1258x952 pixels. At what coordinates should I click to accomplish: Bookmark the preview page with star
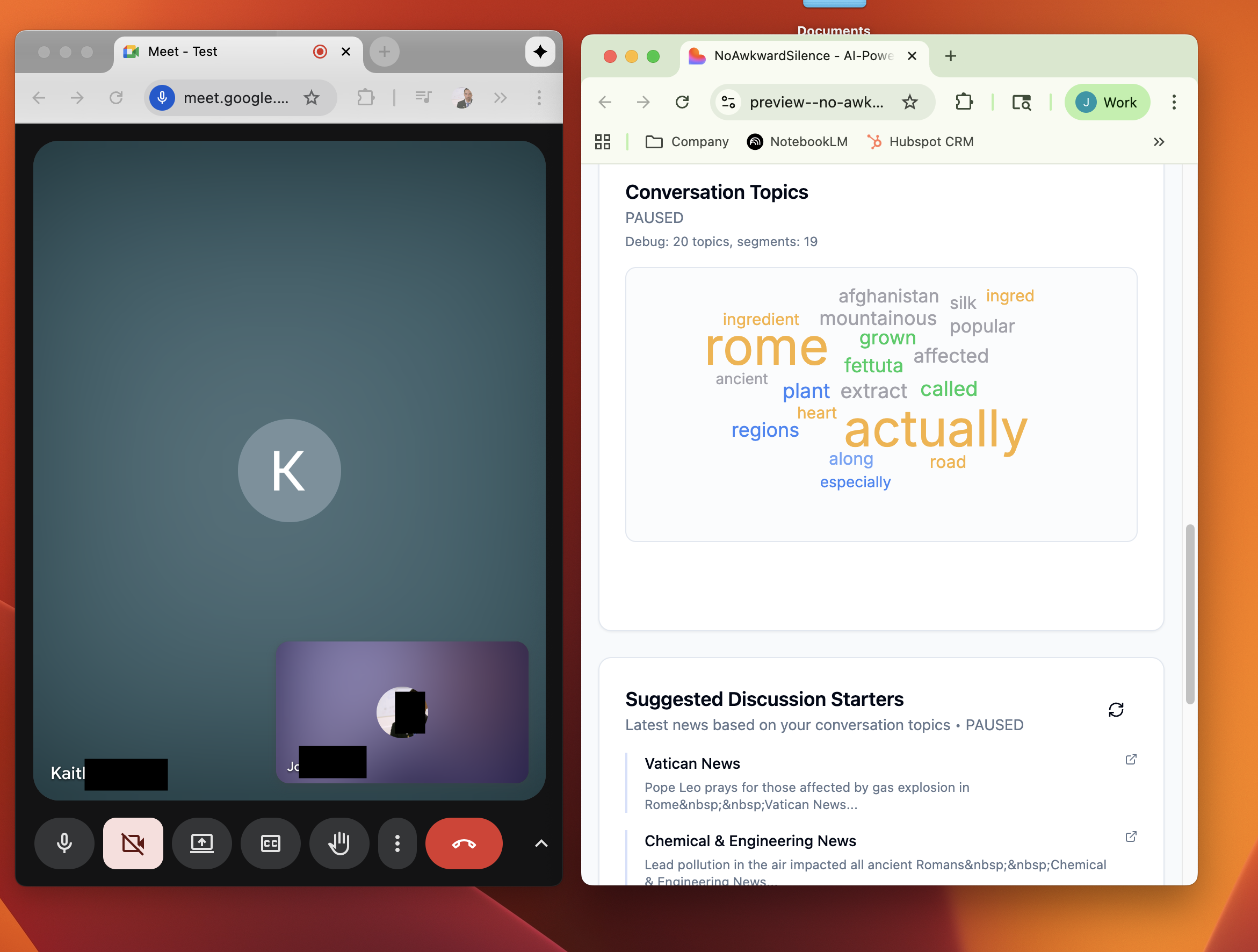tap(910, 103)
